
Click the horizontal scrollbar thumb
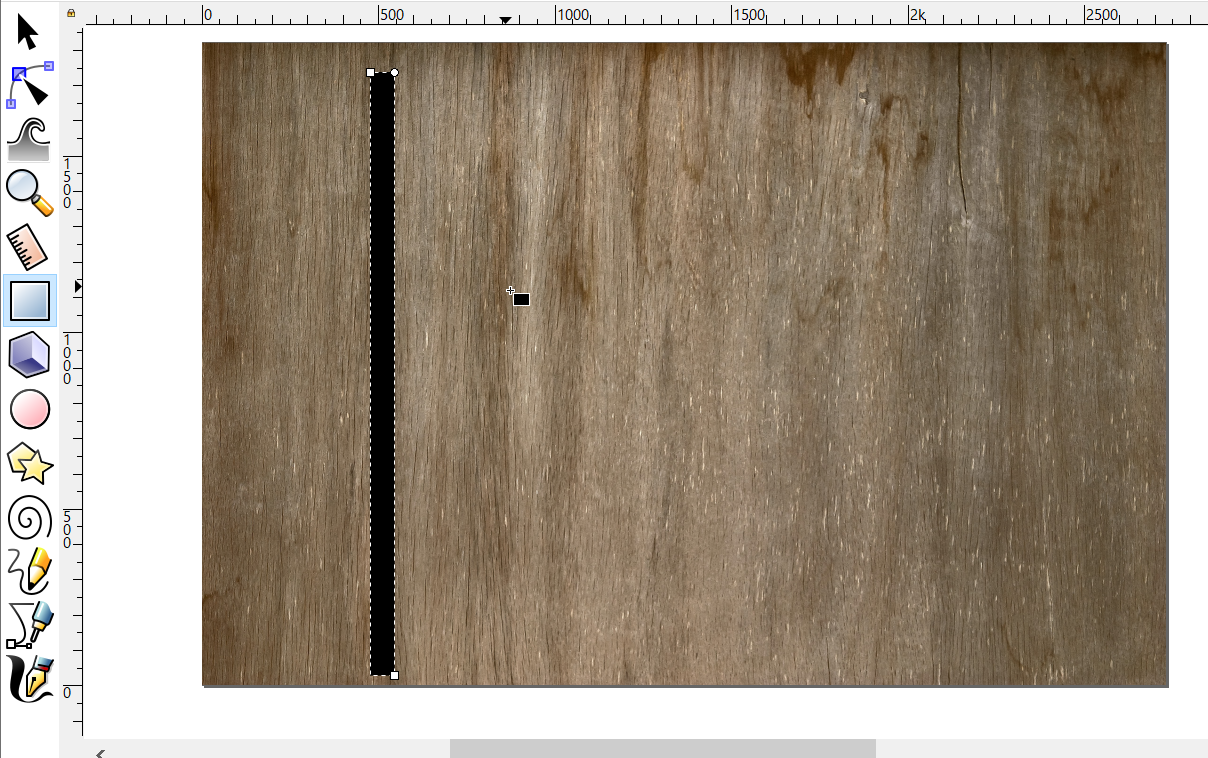tap(662, 748)
